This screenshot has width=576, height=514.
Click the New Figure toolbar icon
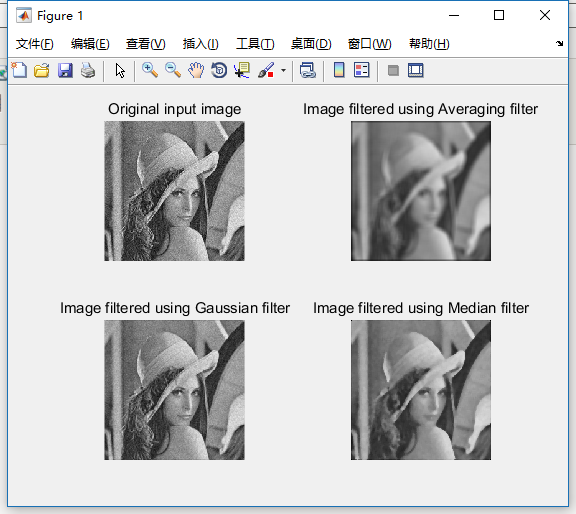point(19,70)
